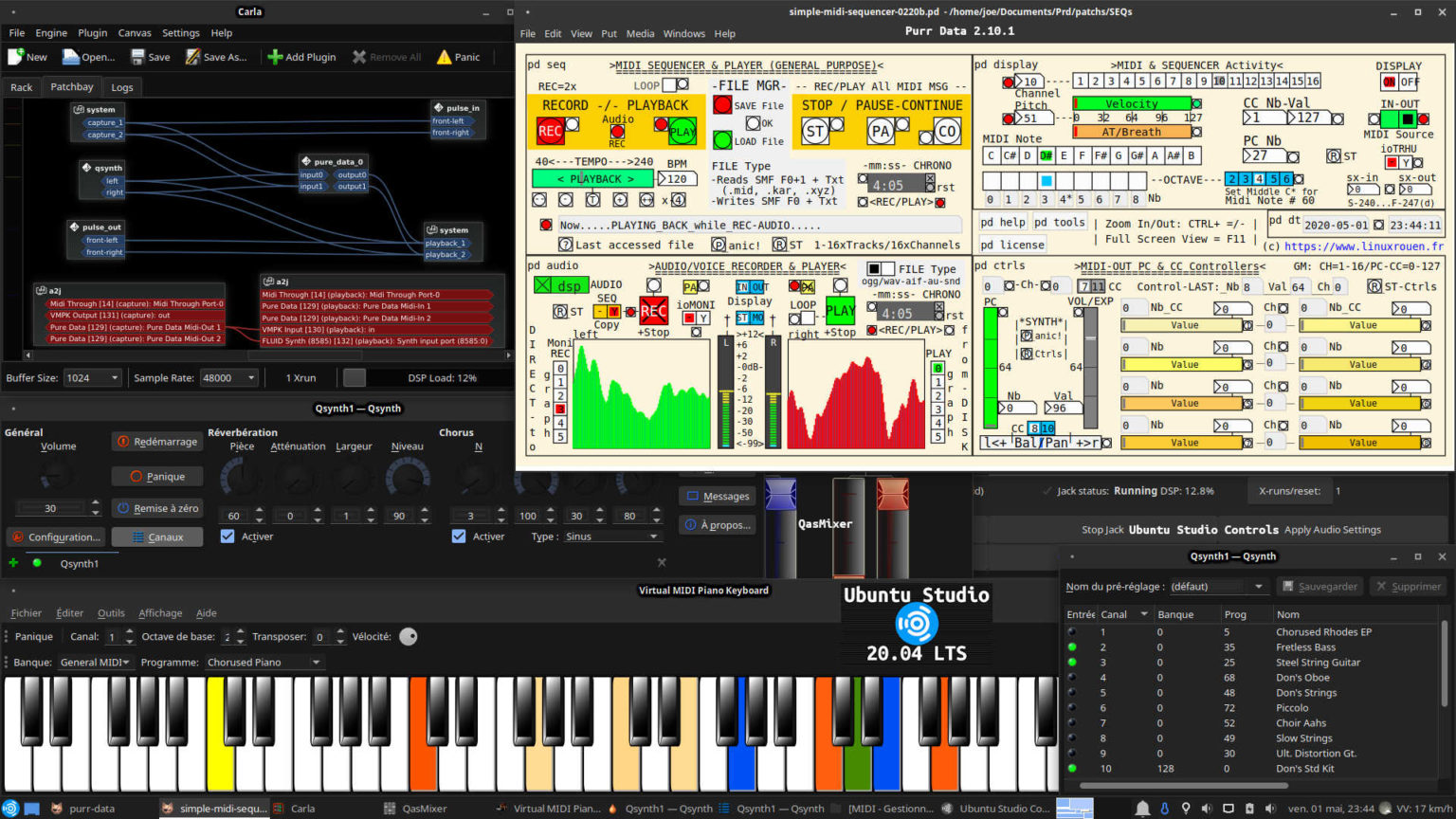Open Canvas menu in Carla
This screenshot has height=819, width=1456.
[134, 32]
